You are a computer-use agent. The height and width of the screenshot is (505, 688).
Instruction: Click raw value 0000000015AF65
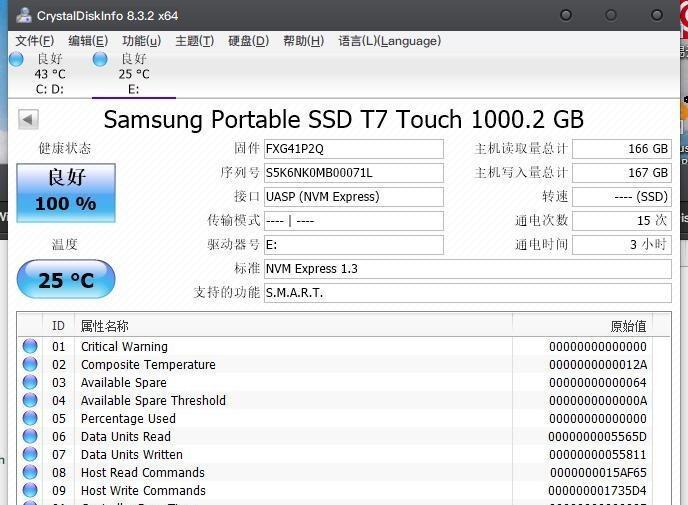click(598, 473)
